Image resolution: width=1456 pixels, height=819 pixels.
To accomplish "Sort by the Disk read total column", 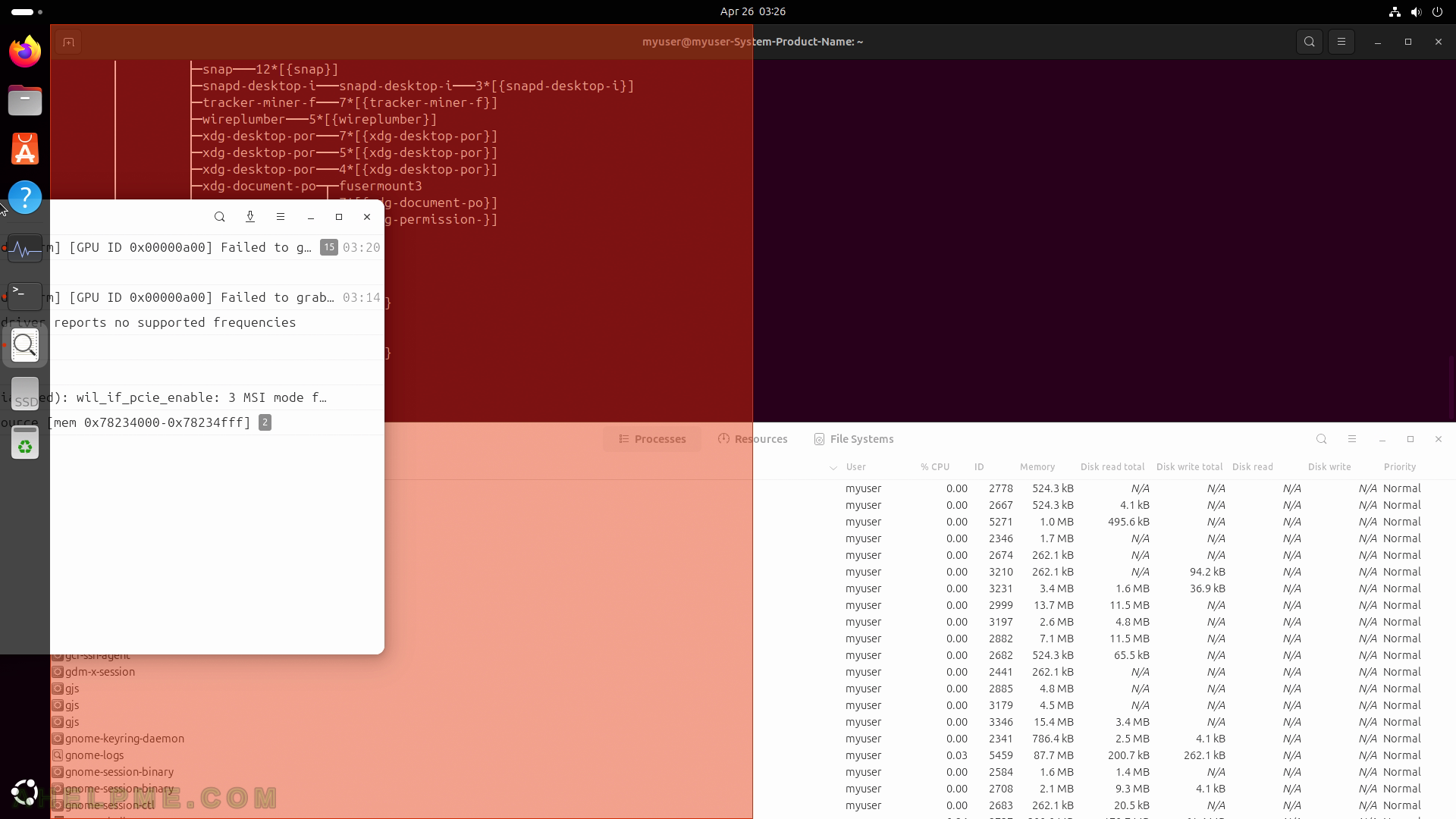I will click(1112, 467).
